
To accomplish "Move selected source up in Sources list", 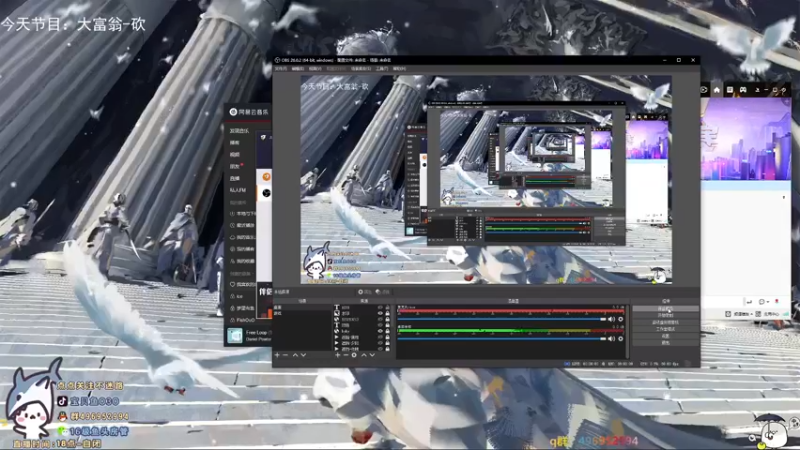I will point(364,355).
